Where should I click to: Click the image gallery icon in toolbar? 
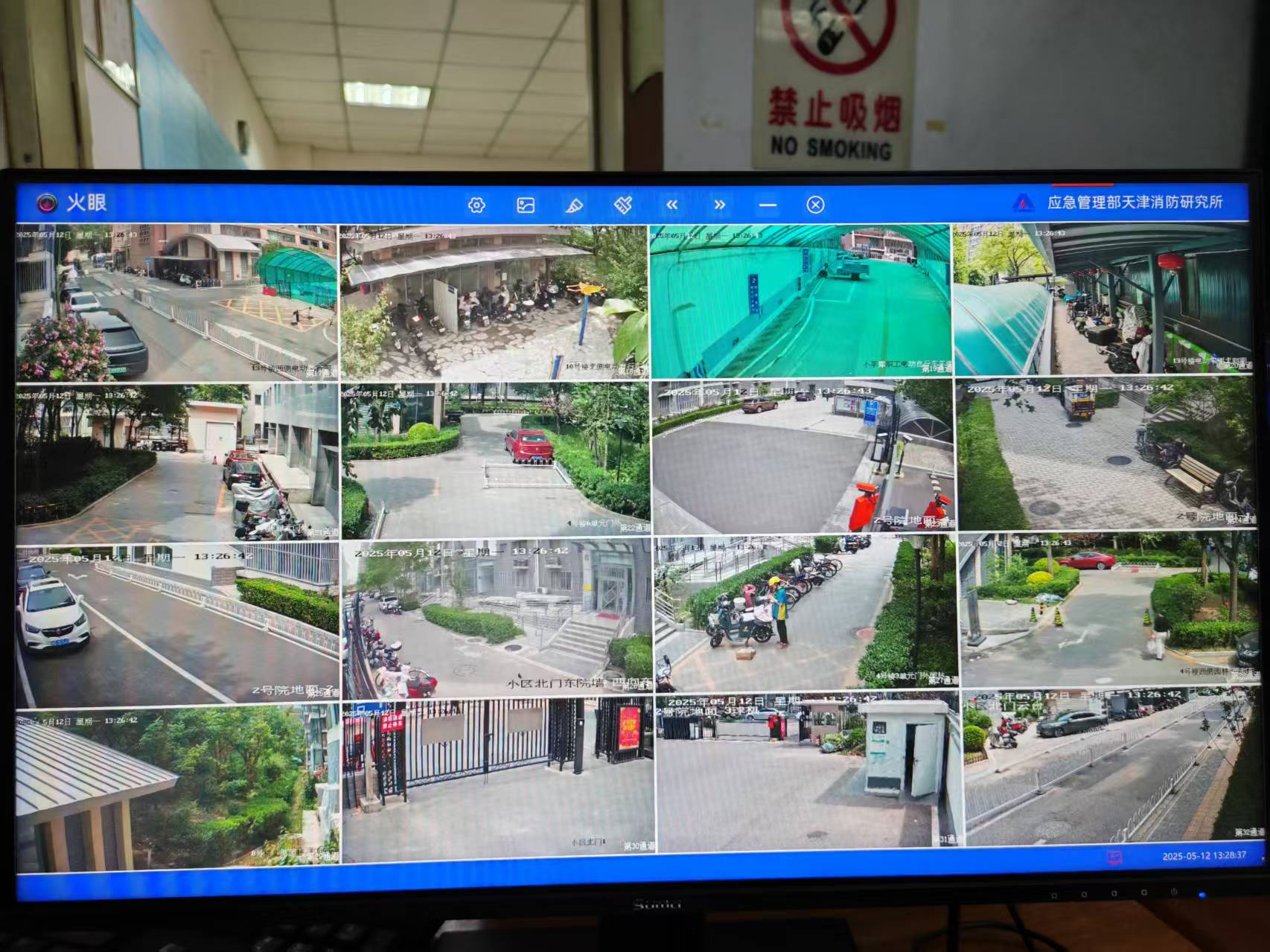(x=526, y=205)
